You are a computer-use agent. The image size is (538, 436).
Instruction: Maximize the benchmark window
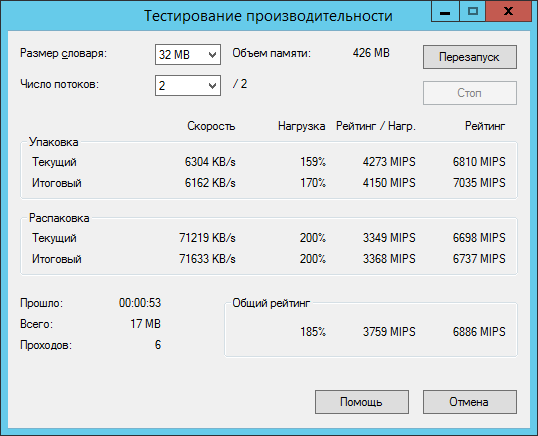pos(472,11)
